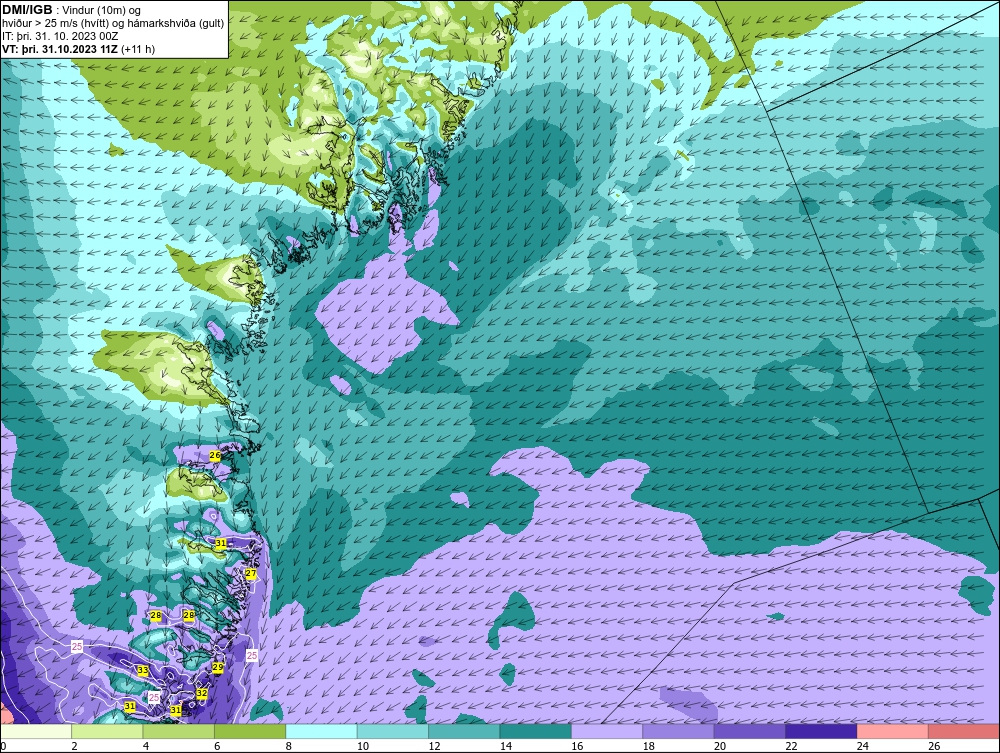Screen dimensions: 1000x753
Task: Click legend scale value 24
Action: [x=863, y=746]
